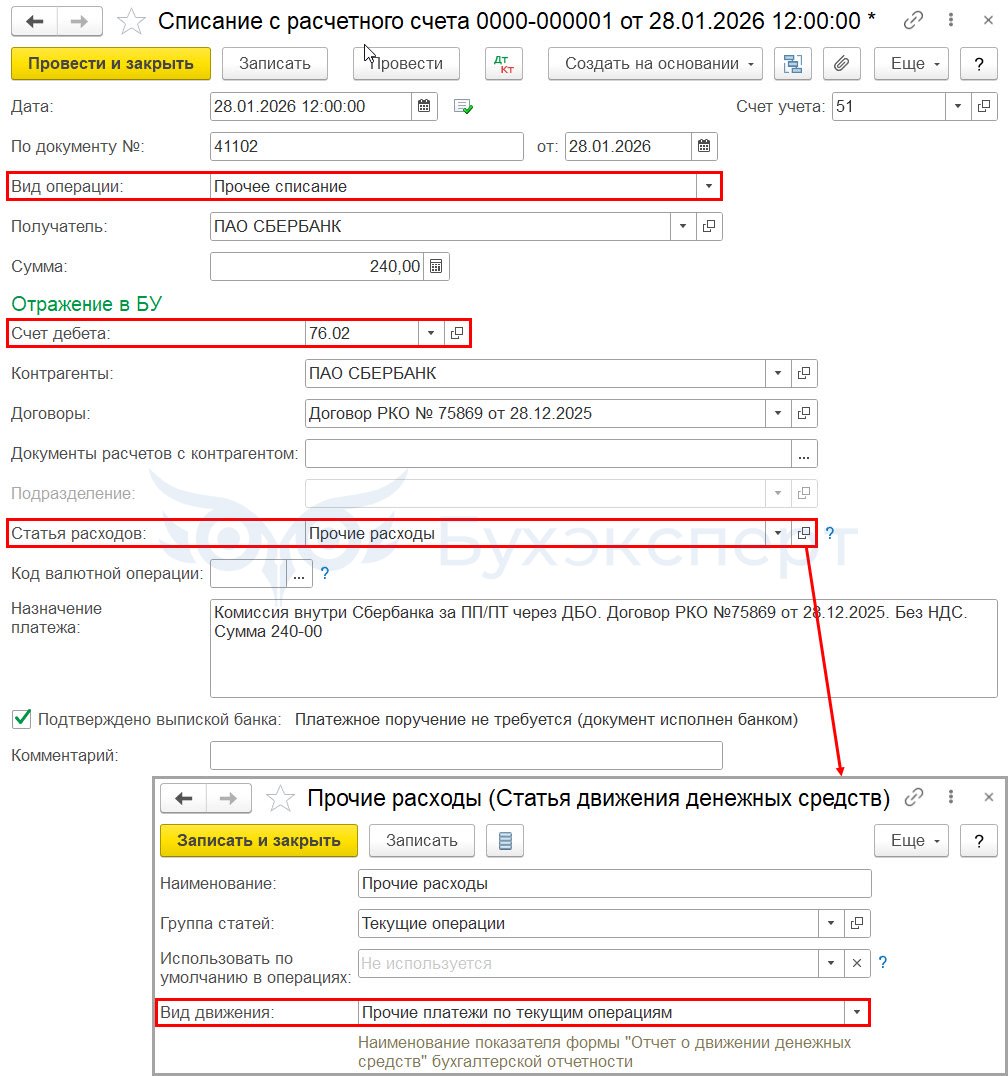Open the main window's Еще menu

pos(911,64)
